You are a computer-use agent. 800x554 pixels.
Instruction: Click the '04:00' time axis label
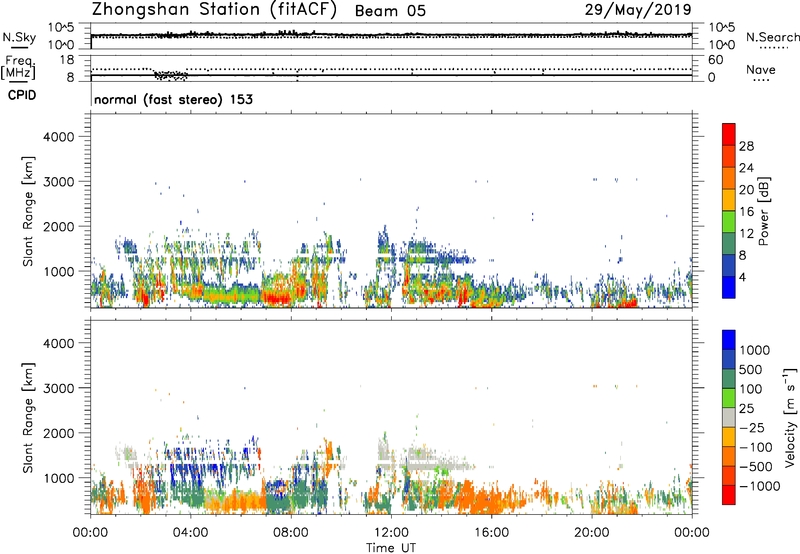[x=190, y=533]
